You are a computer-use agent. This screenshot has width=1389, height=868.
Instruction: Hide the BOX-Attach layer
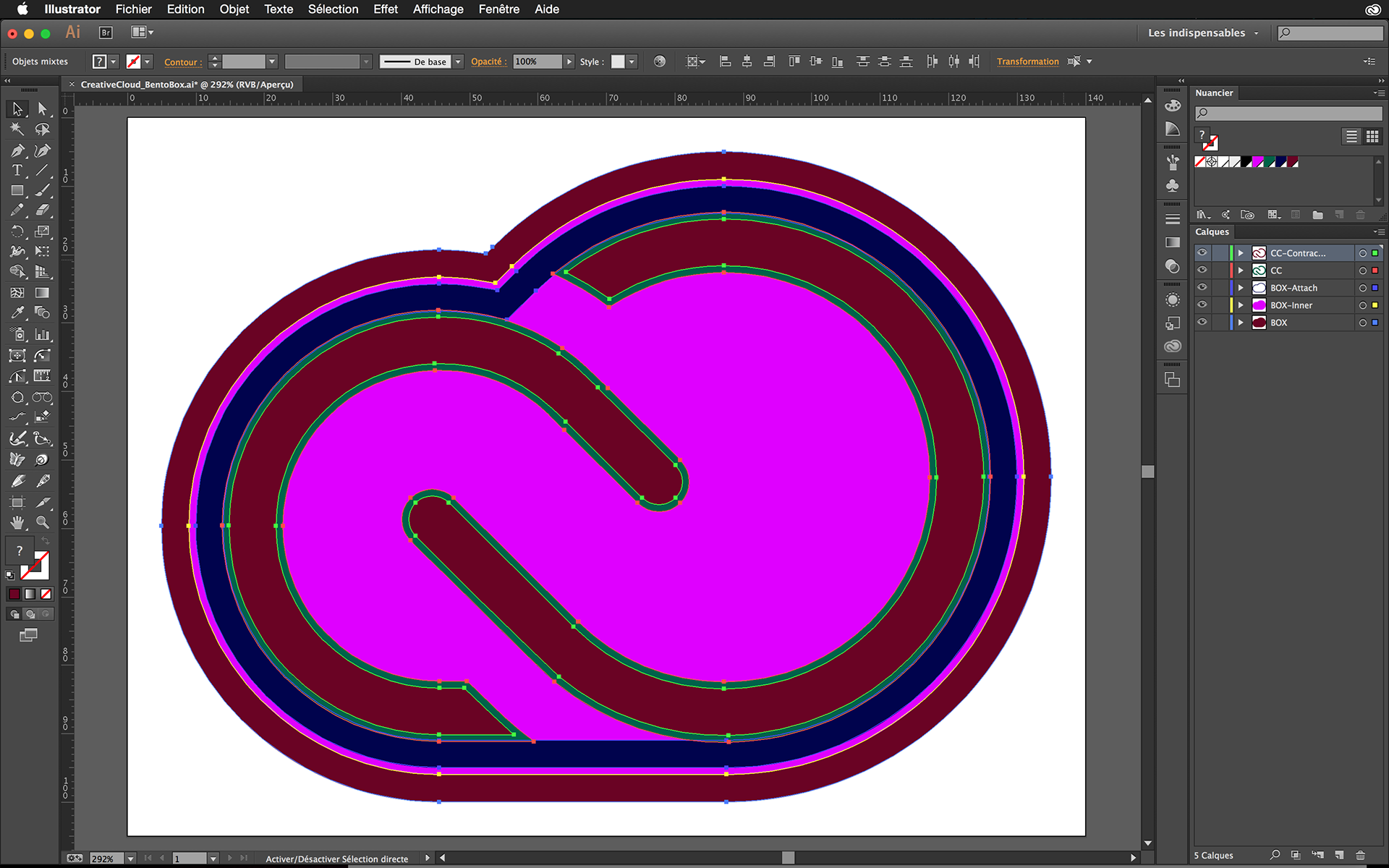tap(1202, 287)
